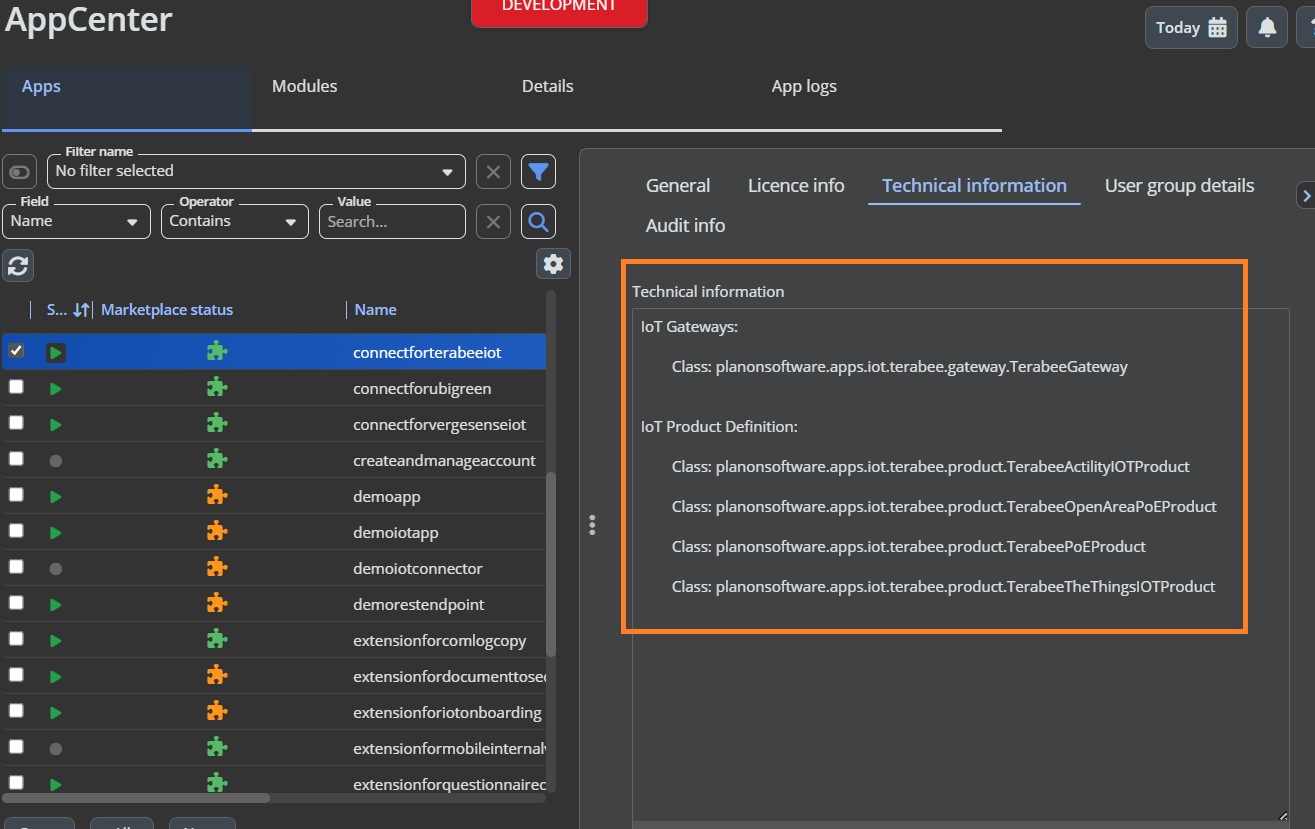The image size is (1315, 829).
Task: Check the demoiotconnector checkbox
Action: tap(16, 567)
